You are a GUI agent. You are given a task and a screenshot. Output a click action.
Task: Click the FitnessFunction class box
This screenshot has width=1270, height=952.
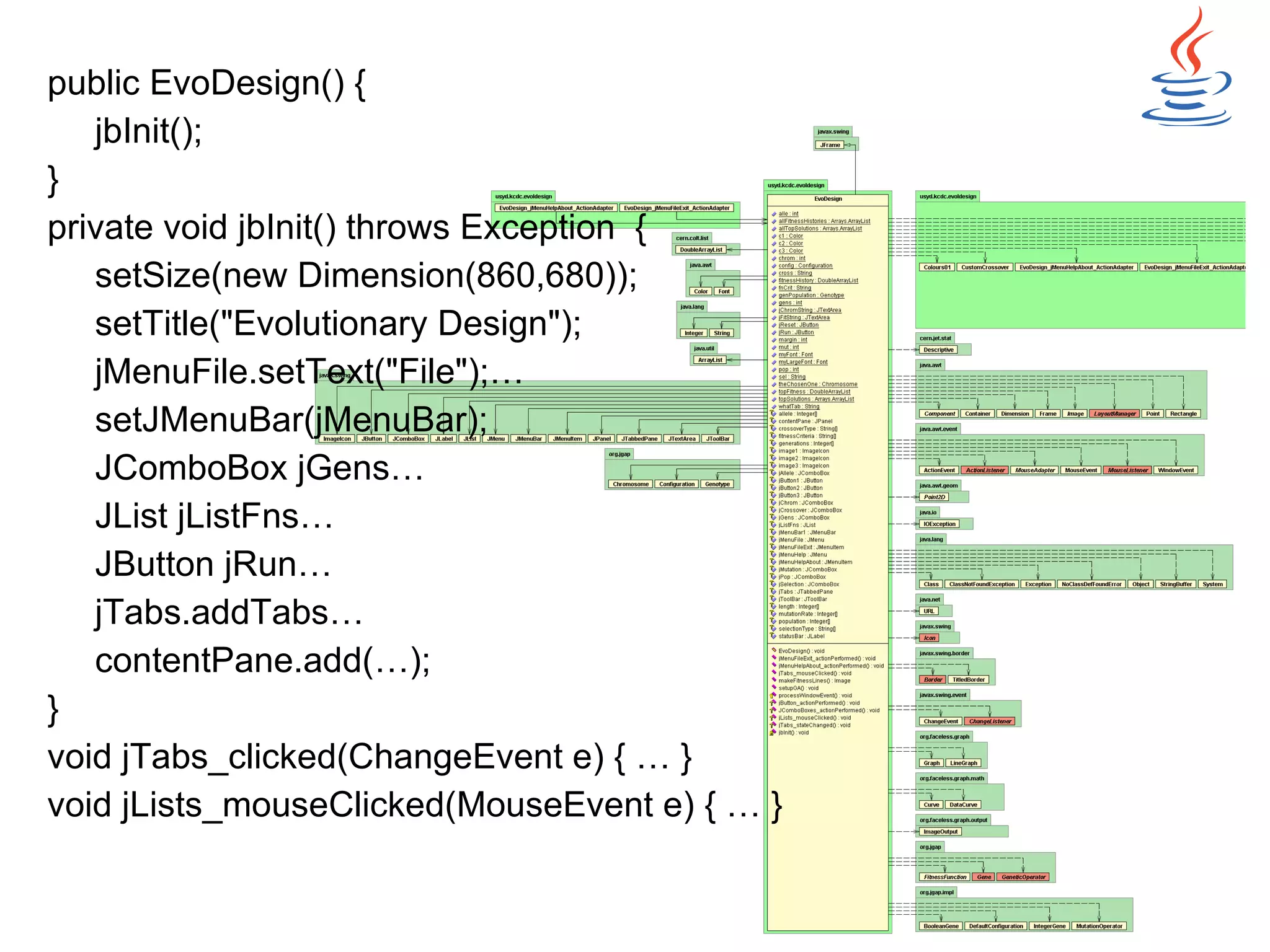(x=944, y=878)
